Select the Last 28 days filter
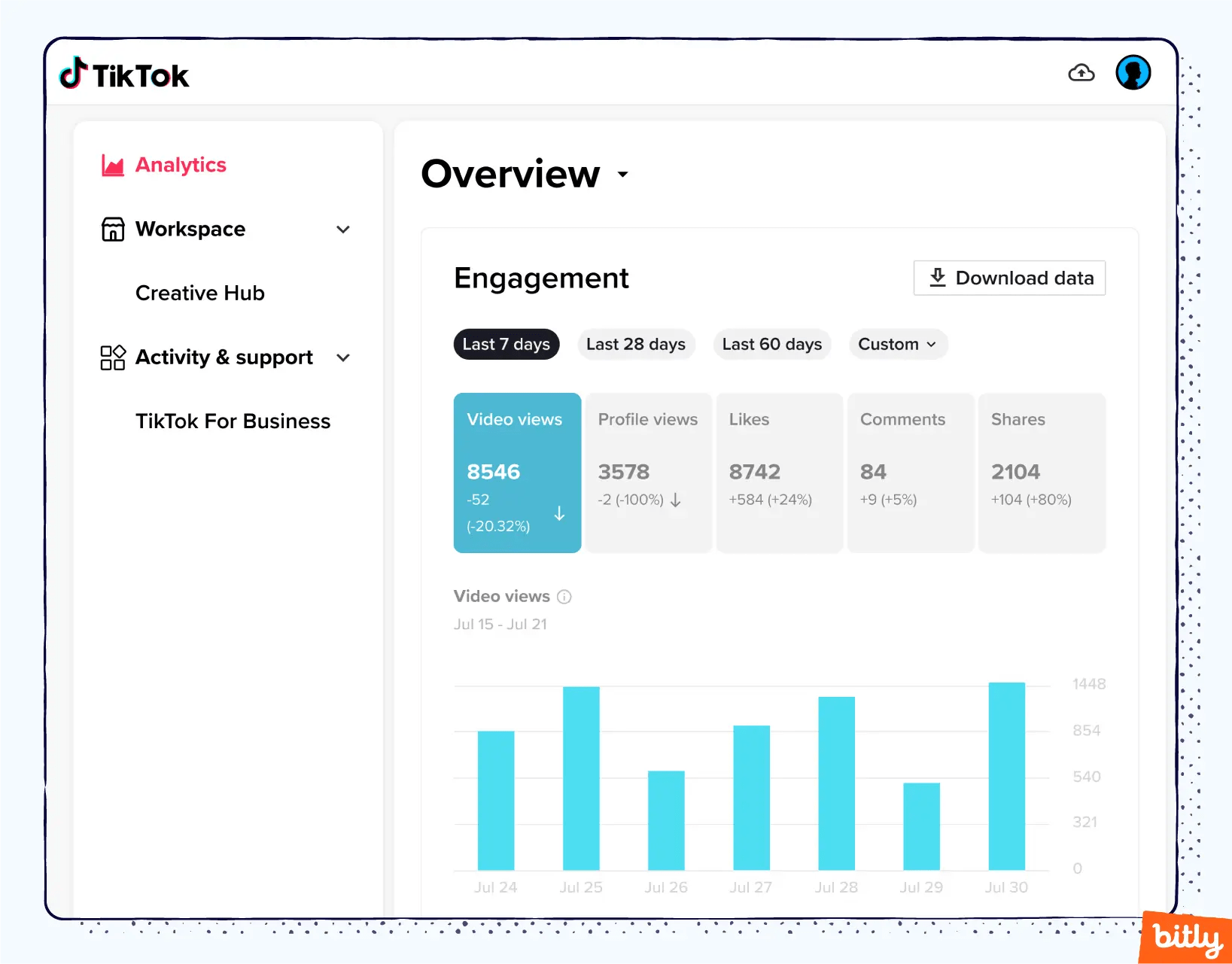This screenshot has height=964, width=1232. click(636, 344)
